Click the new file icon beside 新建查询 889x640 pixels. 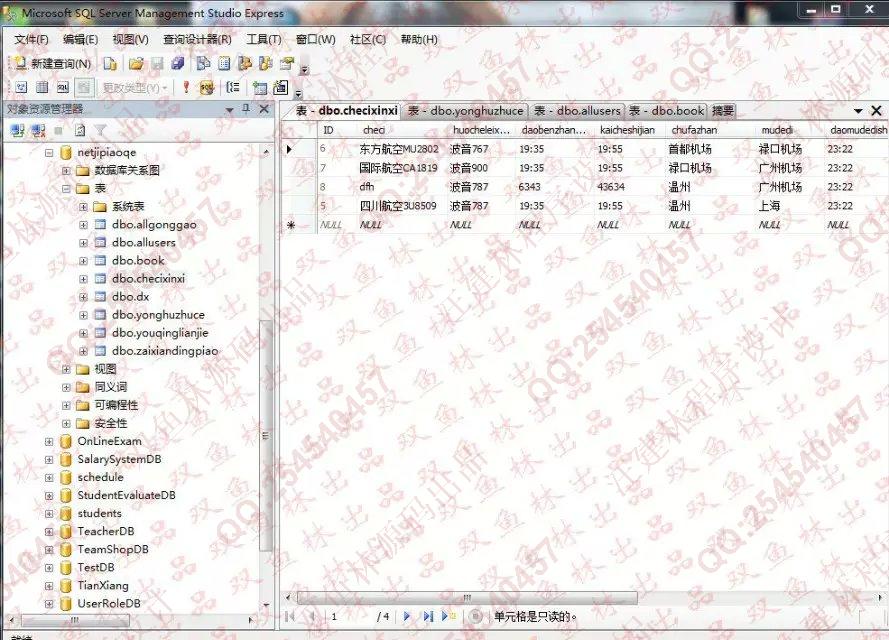pyautogui.click(x=110, y=63)
